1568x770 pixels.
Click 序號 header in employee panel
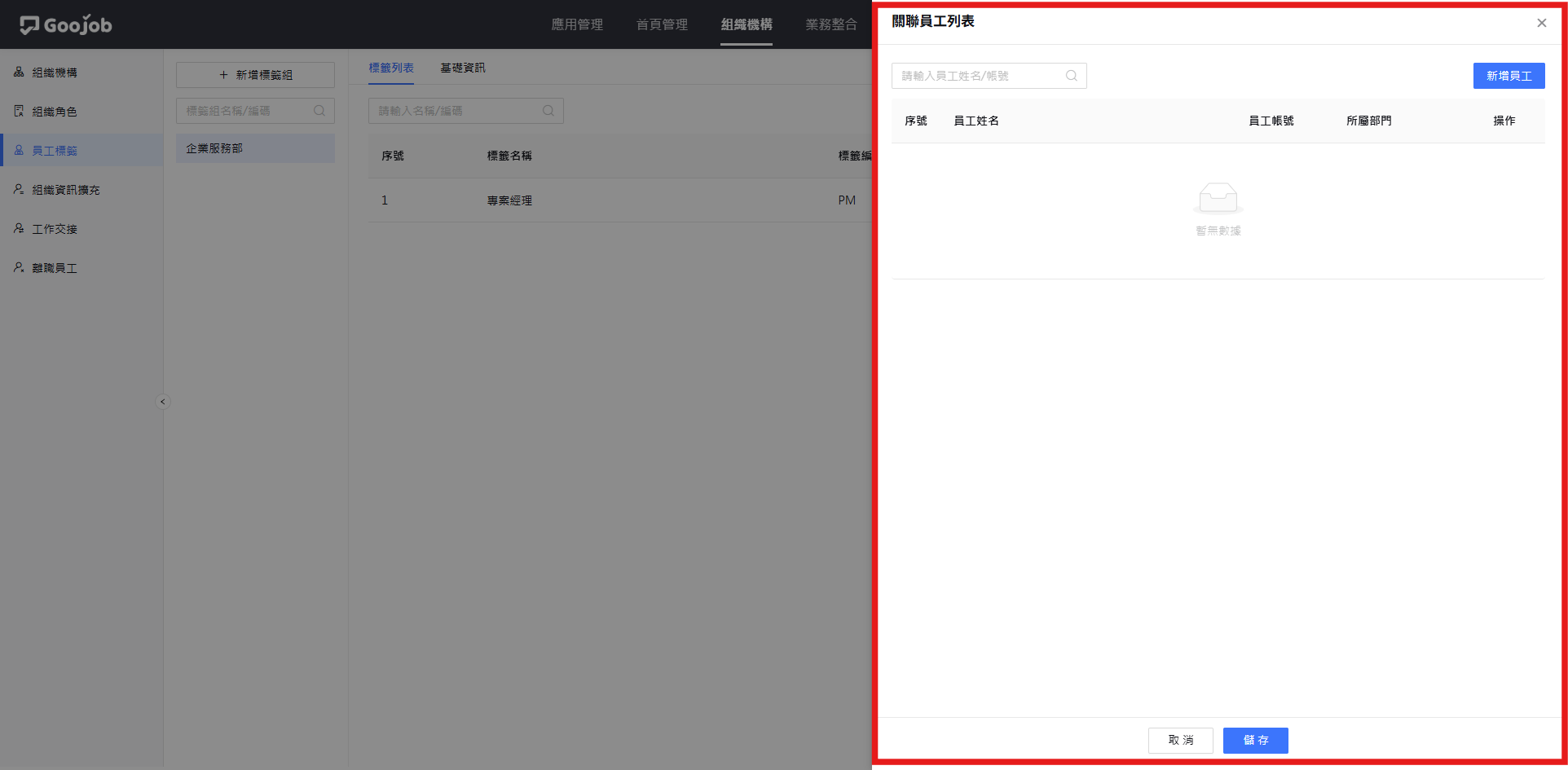coord(916,121)
